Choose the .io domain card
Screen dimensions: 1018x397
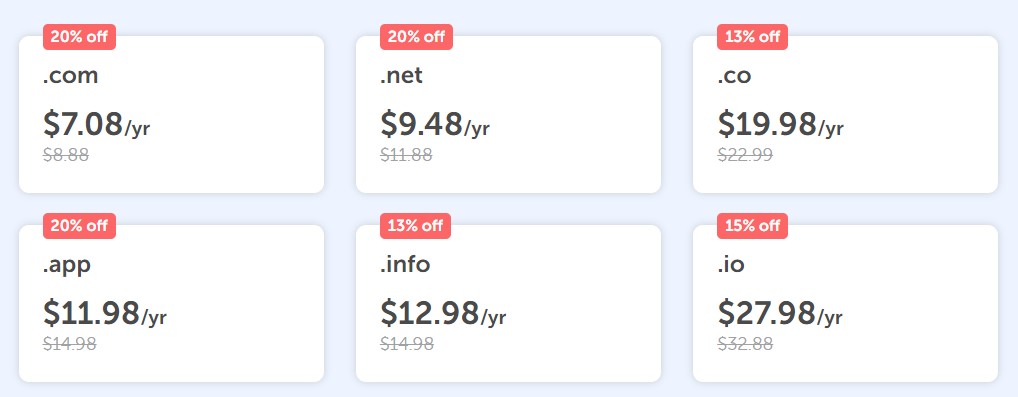pos(845,303)
